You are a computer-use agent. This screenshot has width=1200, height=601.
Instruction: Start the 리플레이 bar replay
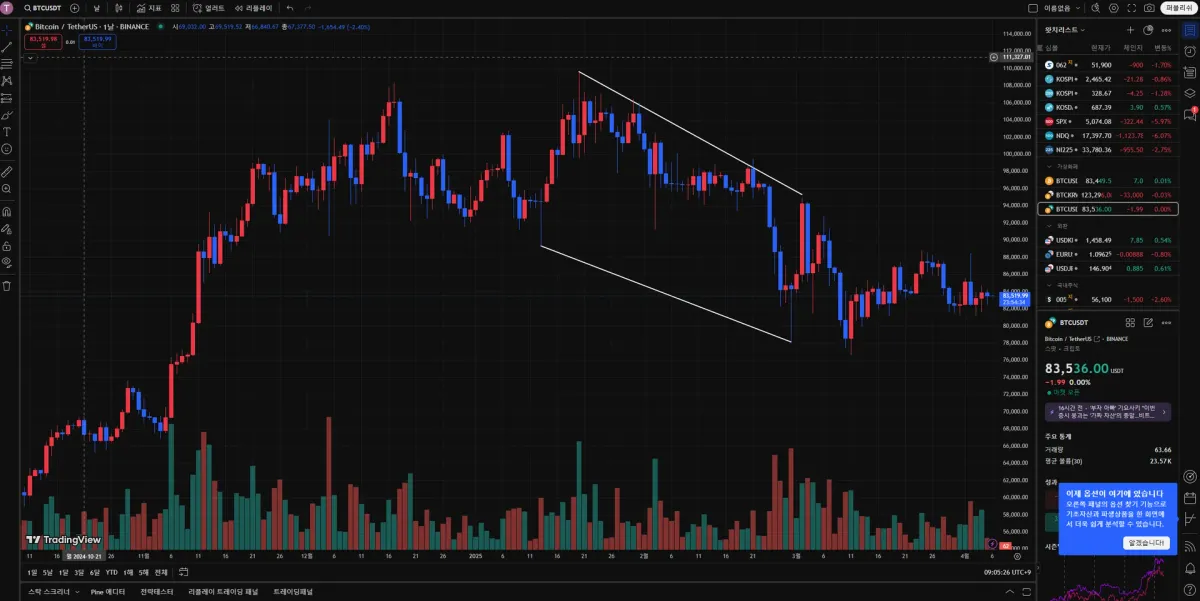[251, 8]
